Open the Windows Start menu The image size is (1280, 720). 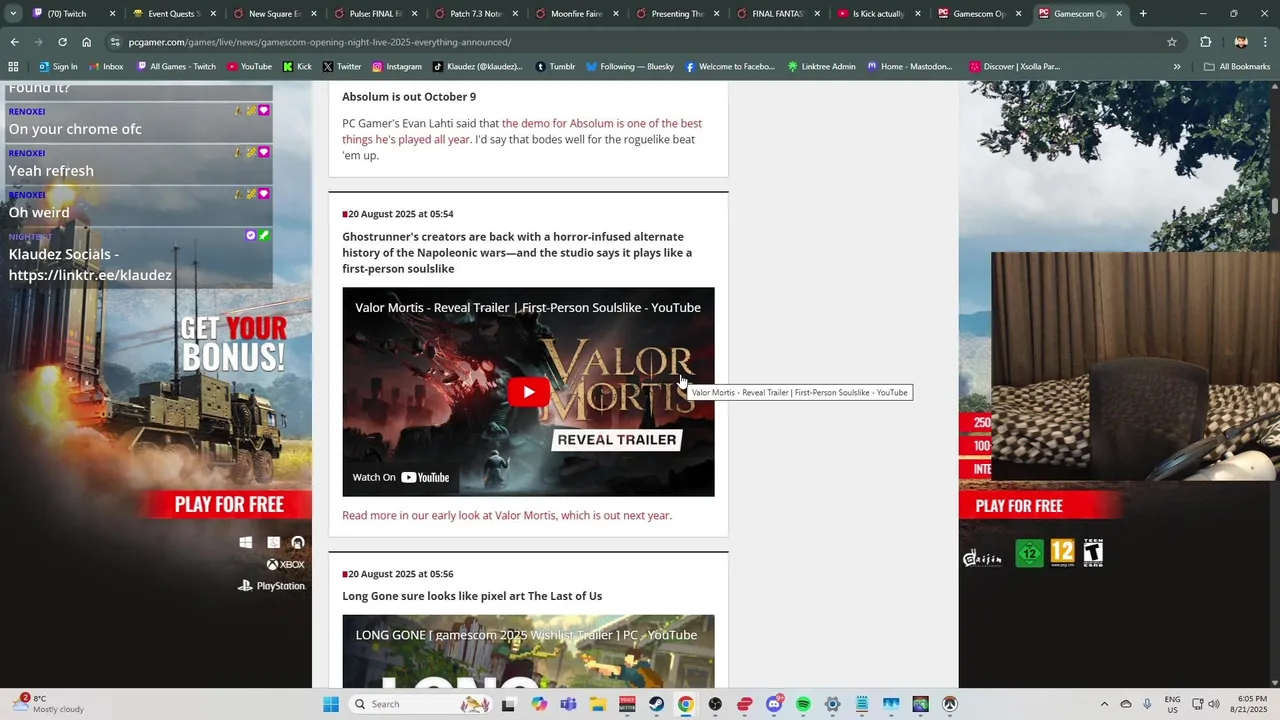point(331,704)
